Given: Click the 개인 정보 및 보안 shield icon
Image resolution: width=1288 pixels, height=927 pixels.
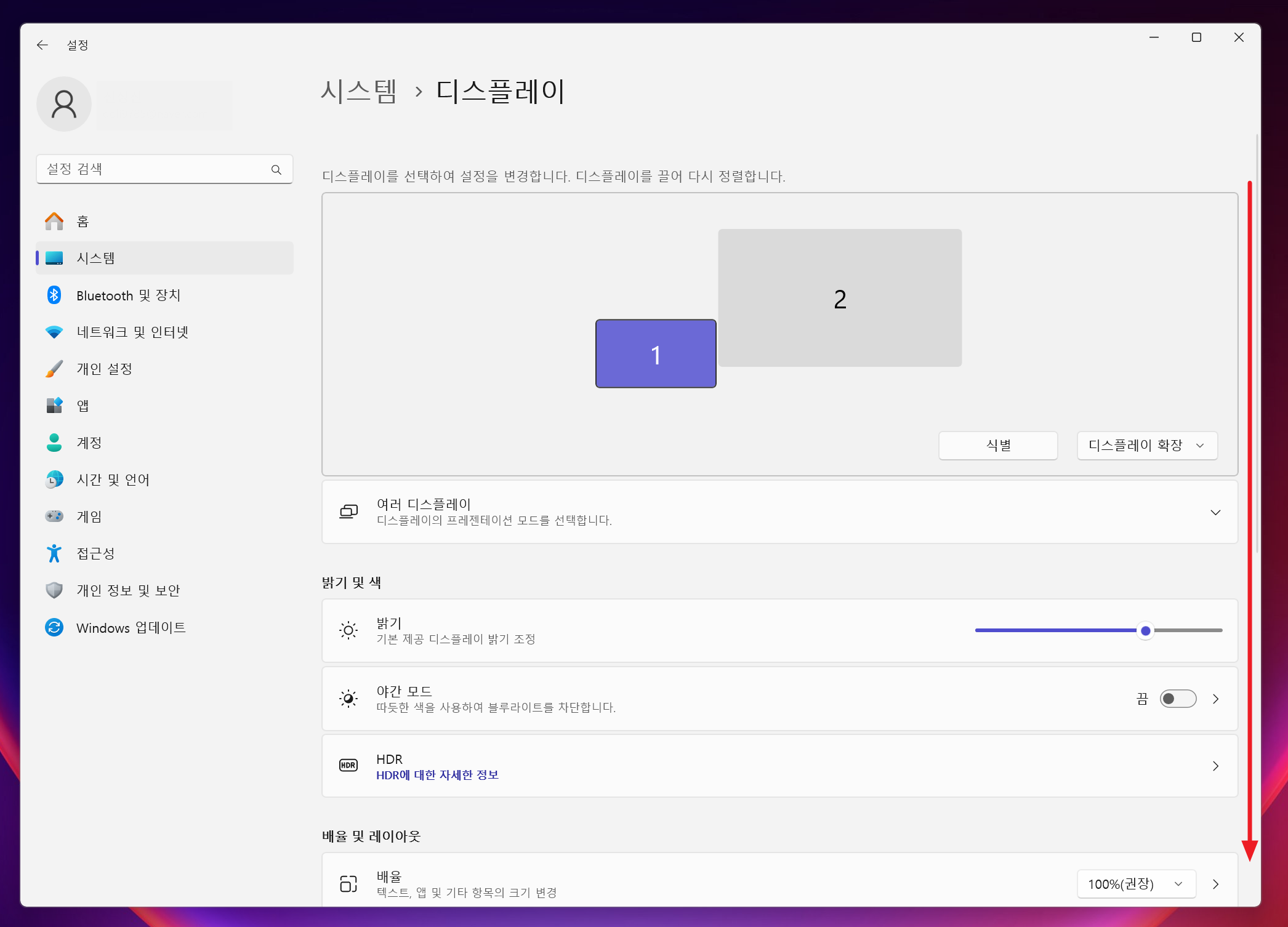Looking at the screenshot, I should click(54, 590).
